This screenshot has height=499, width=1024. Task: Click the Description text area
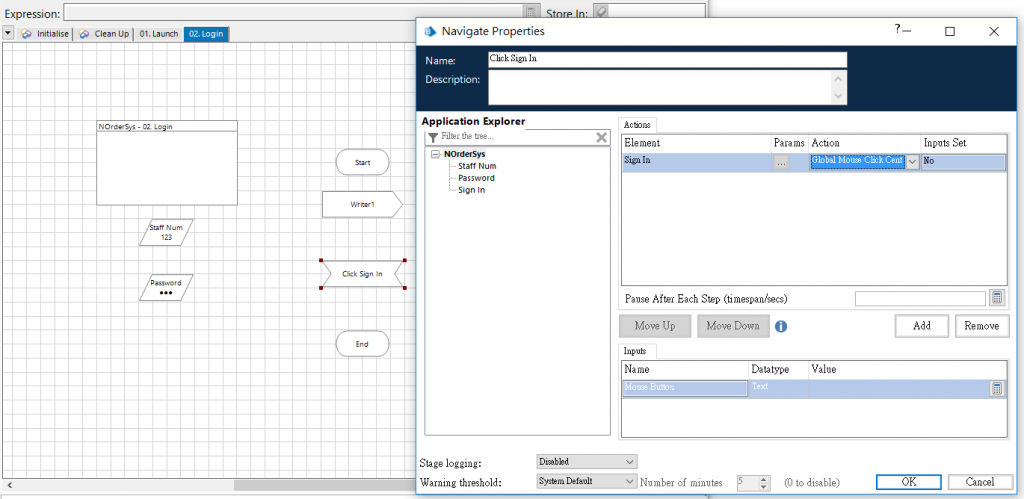point(661,87)
